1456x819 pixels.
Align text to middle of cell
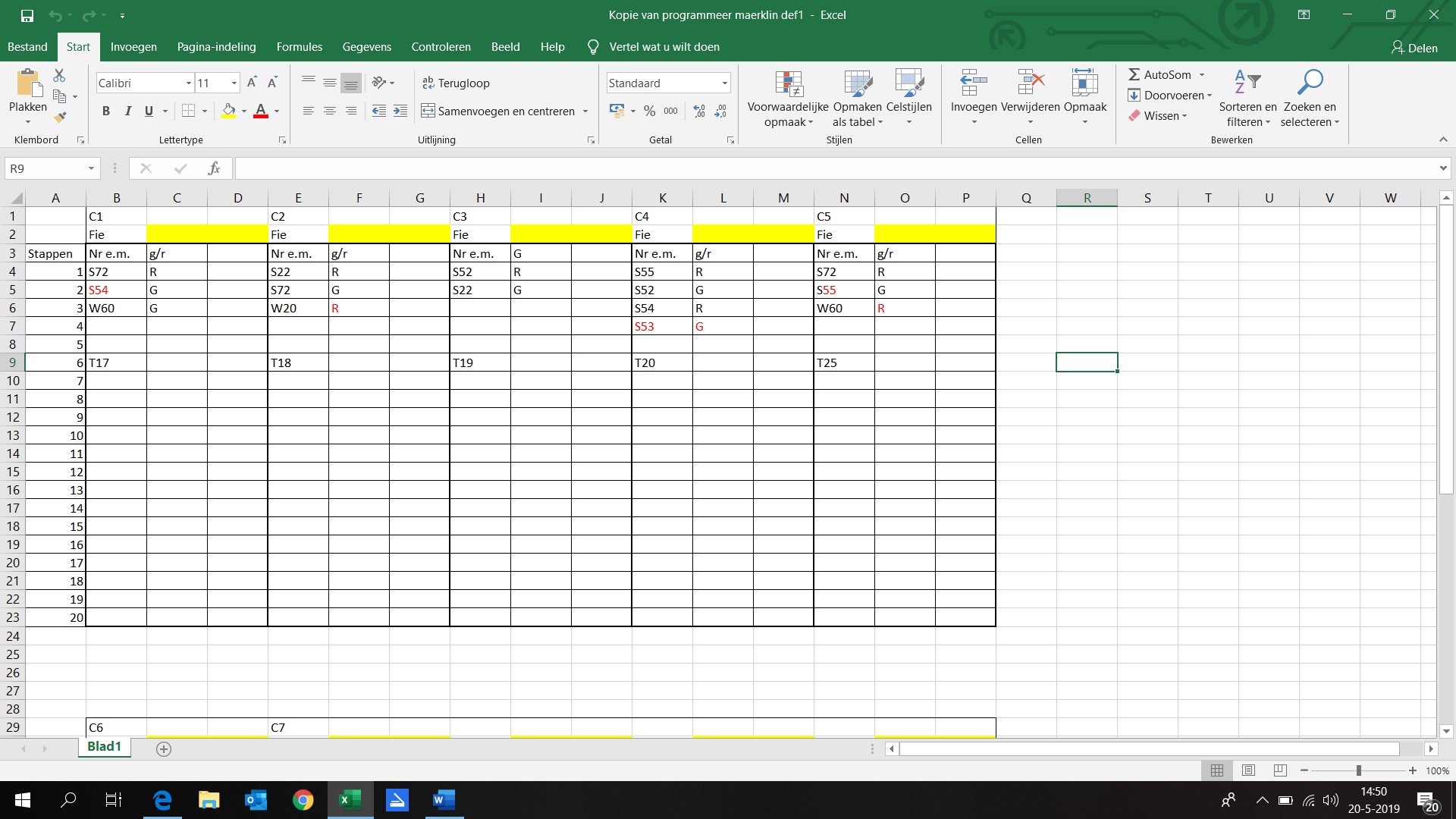click(330, 83)
